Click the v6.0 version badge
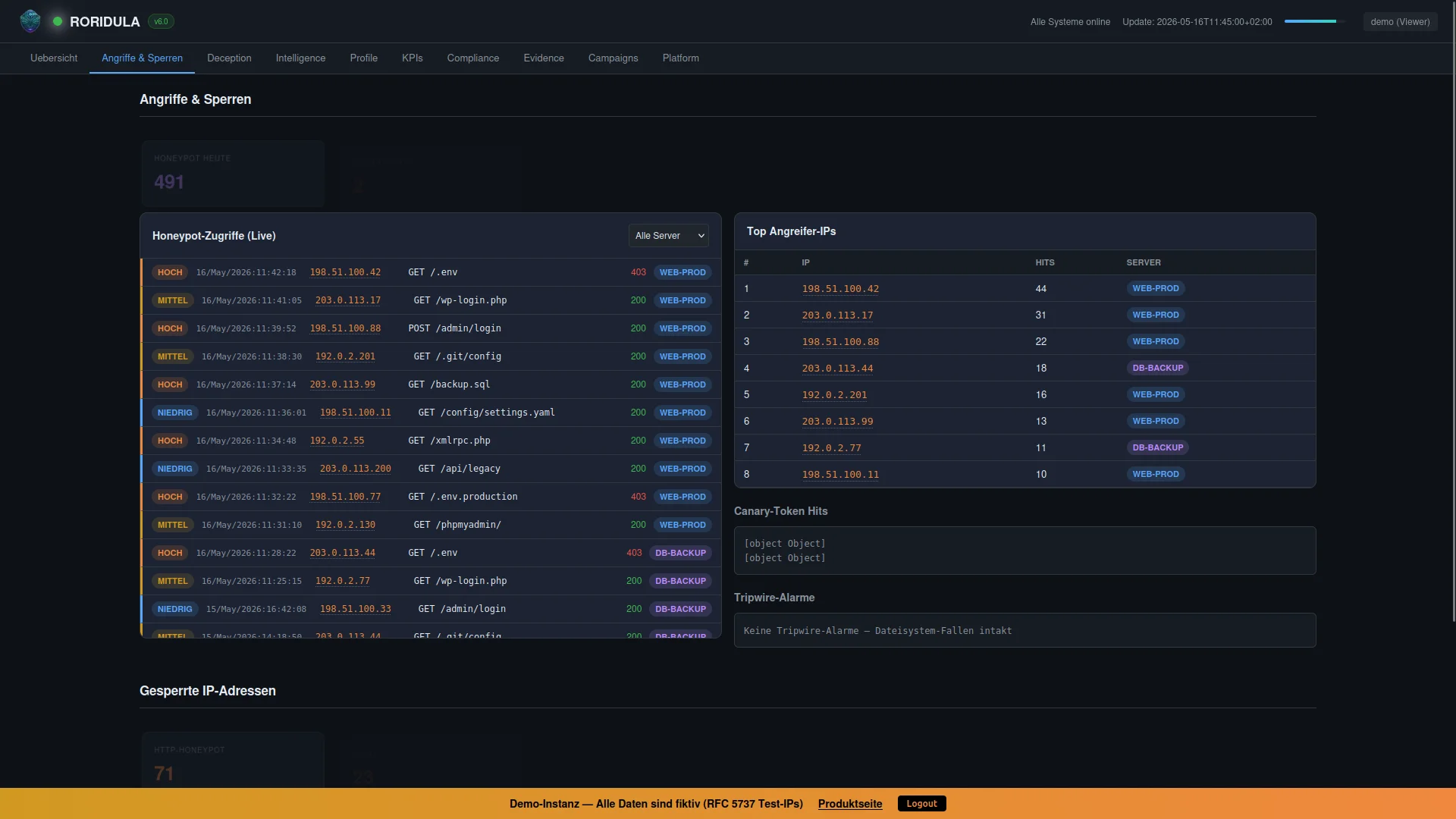 [x=161, y=21]
